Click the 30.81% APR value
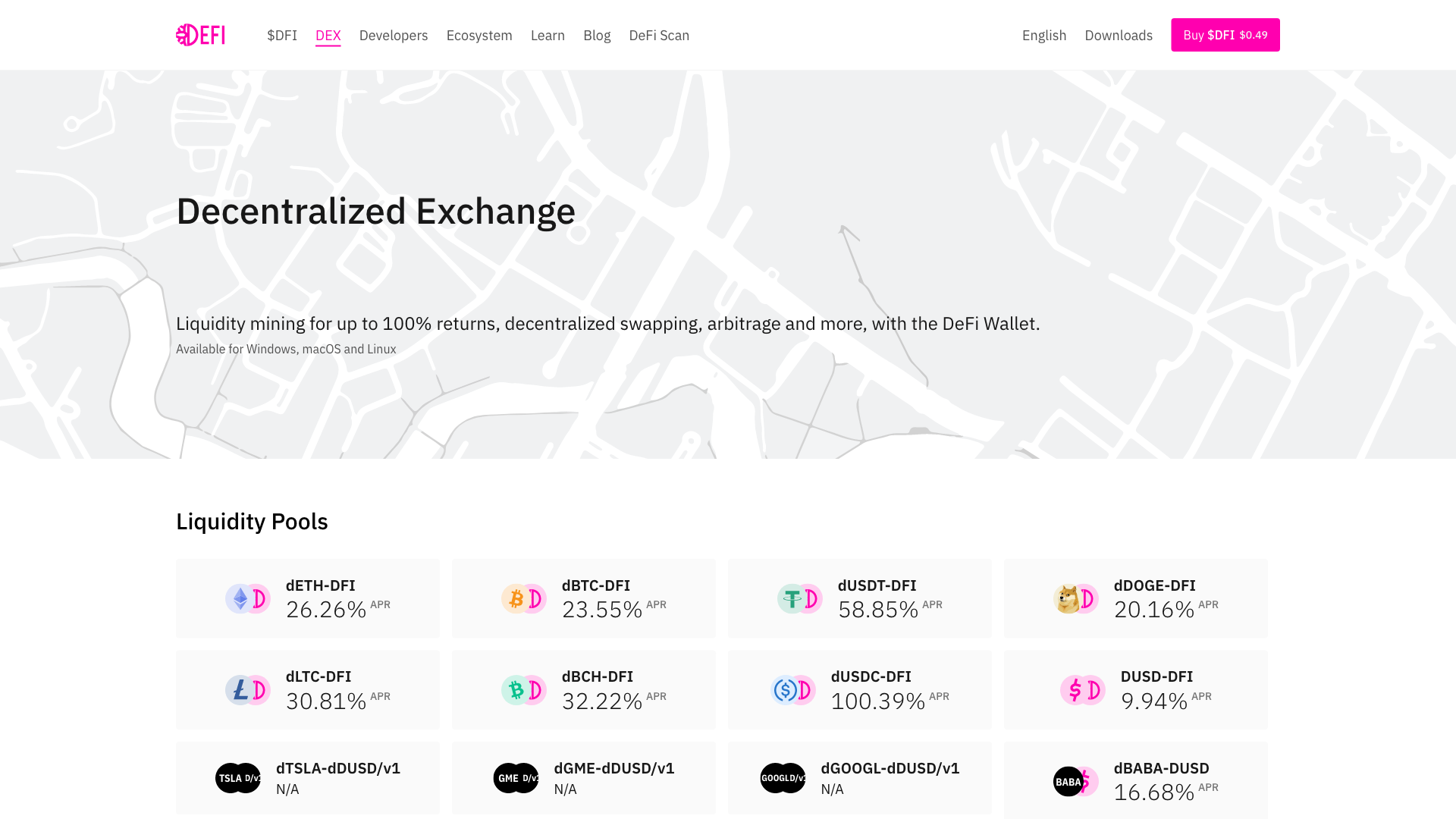 click(x=326, y=701)
